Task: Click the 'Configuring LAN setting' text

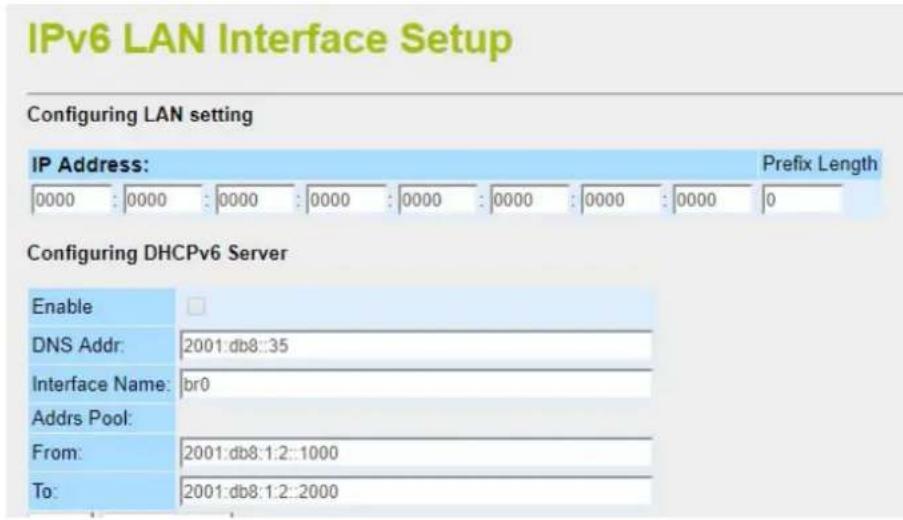Action: coord(140,115)
